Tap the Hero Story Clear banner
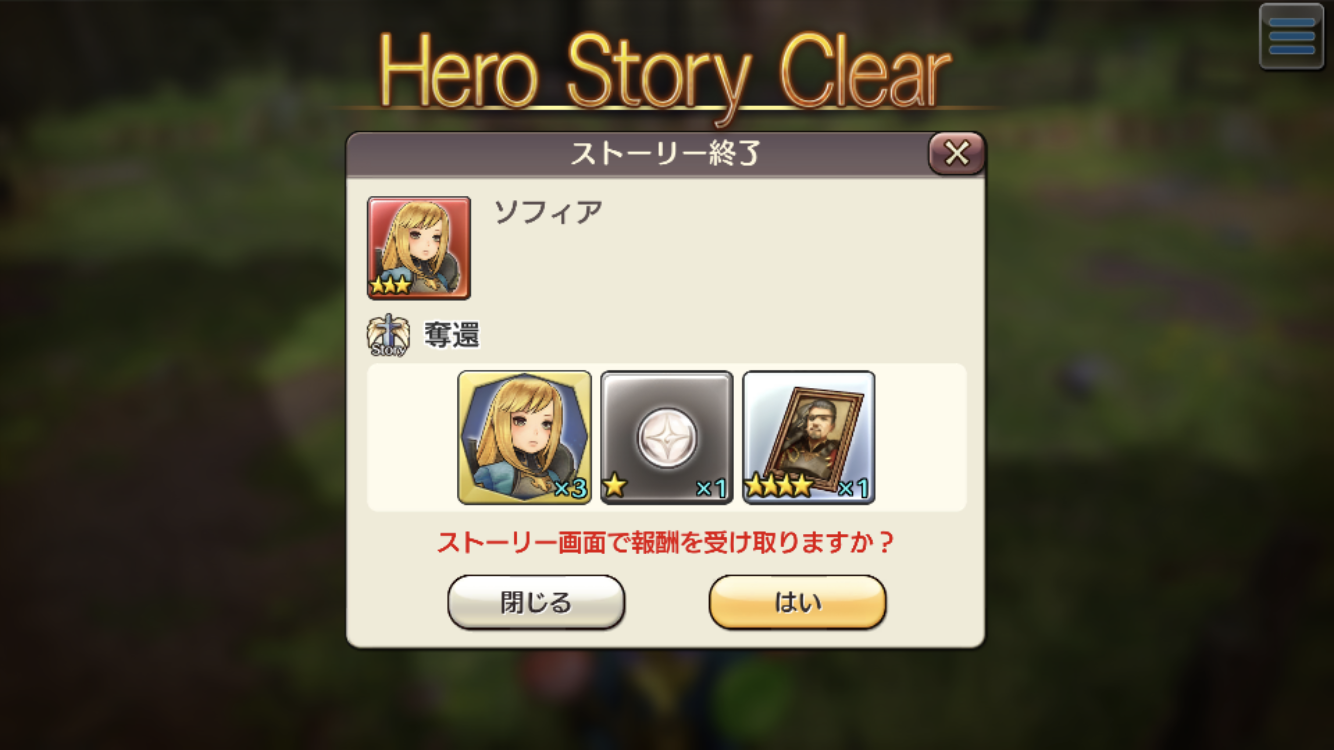 [666, 72]
